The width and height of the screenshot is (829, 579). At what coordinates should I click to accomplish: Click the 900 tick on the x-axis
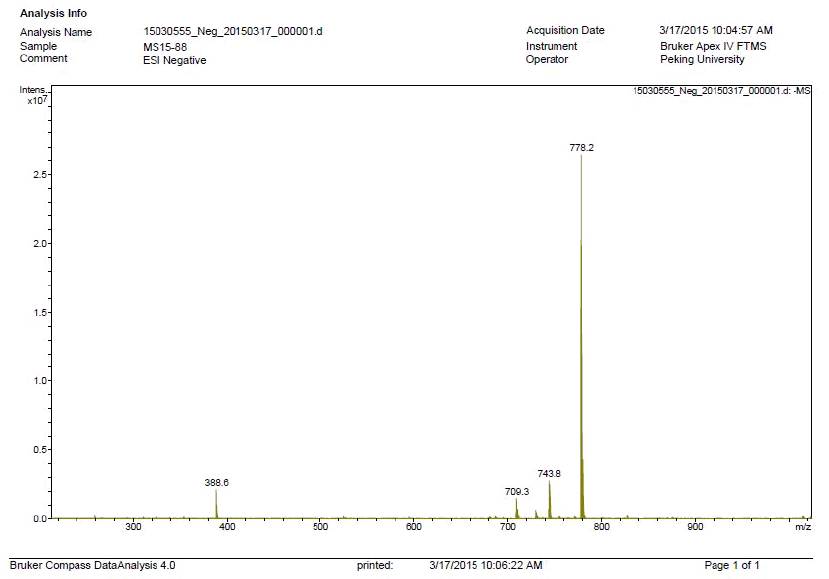695,526
